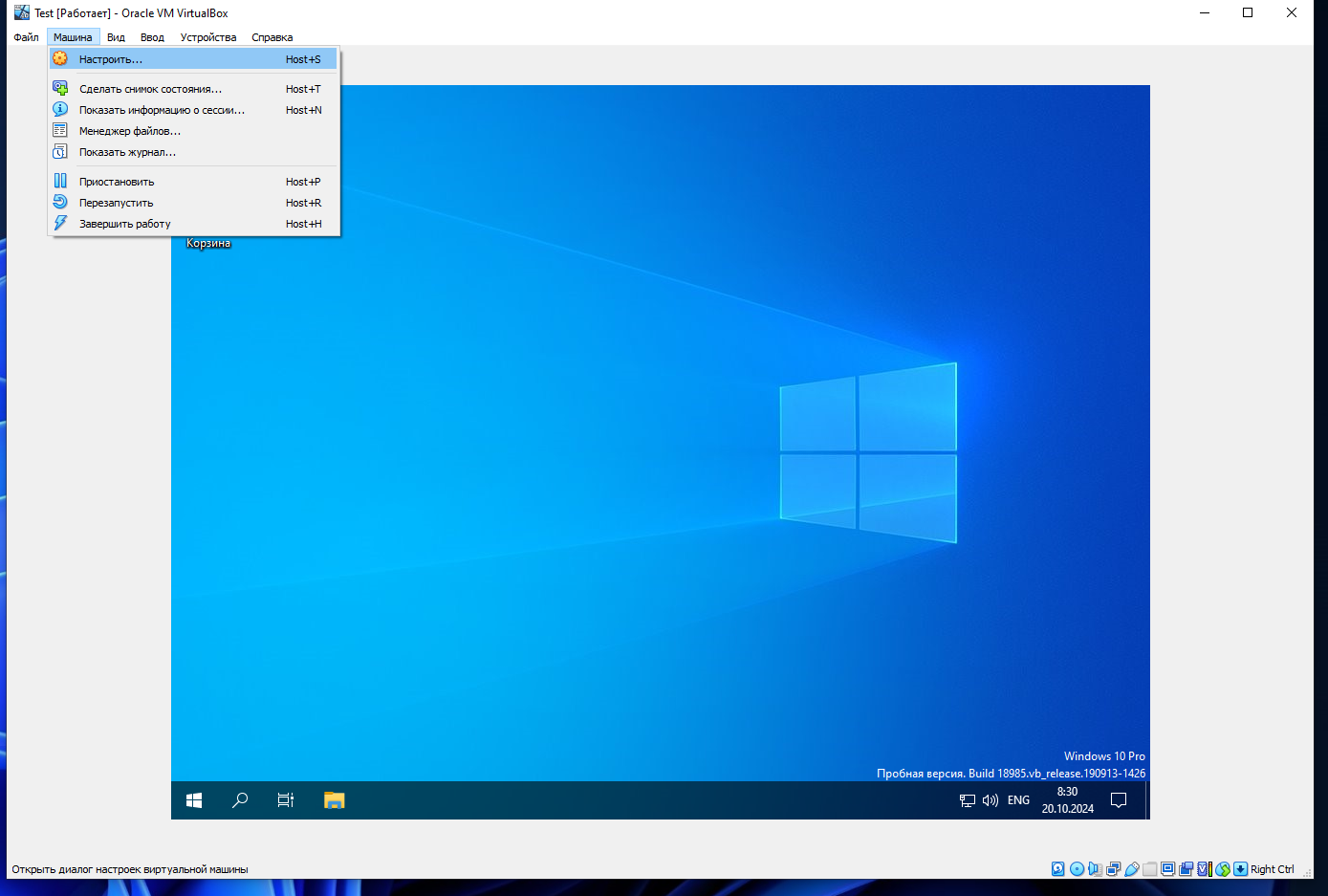The width and height of the screenshot is (1328, 896).
Task: Click the guest network tray icon
Action: pos(968,800)
